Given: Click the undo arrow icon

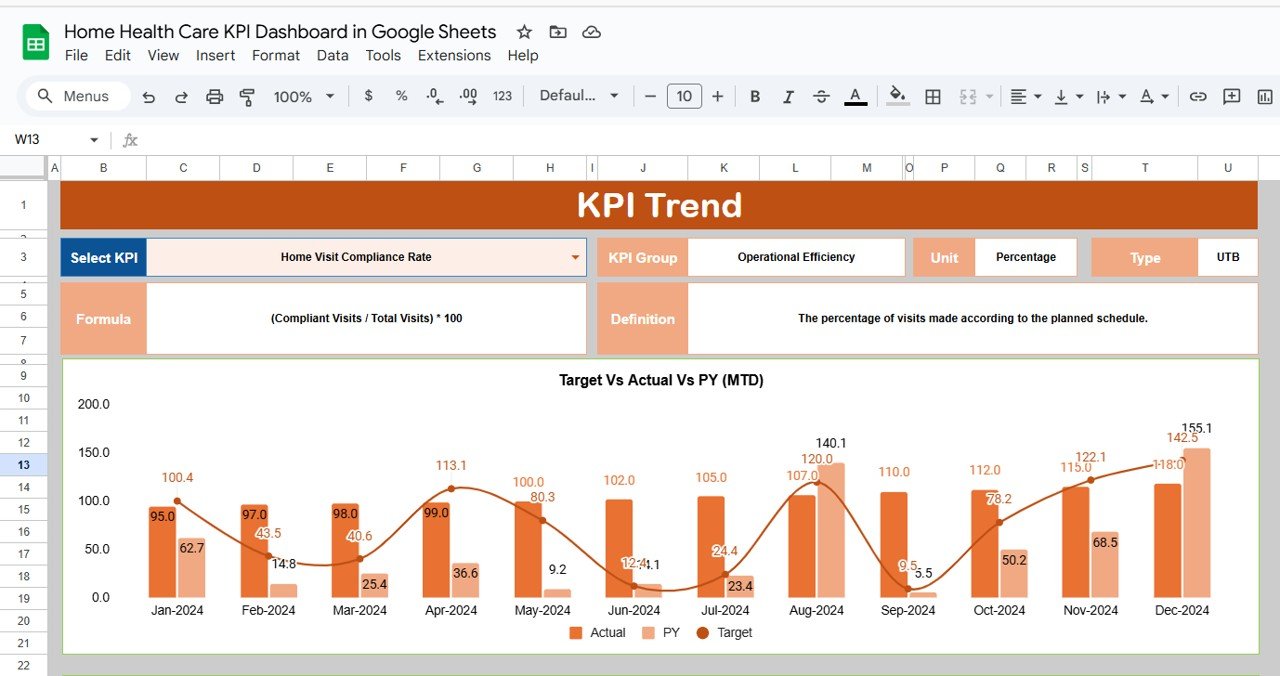Looking at the screenshot, I should 149,97.
